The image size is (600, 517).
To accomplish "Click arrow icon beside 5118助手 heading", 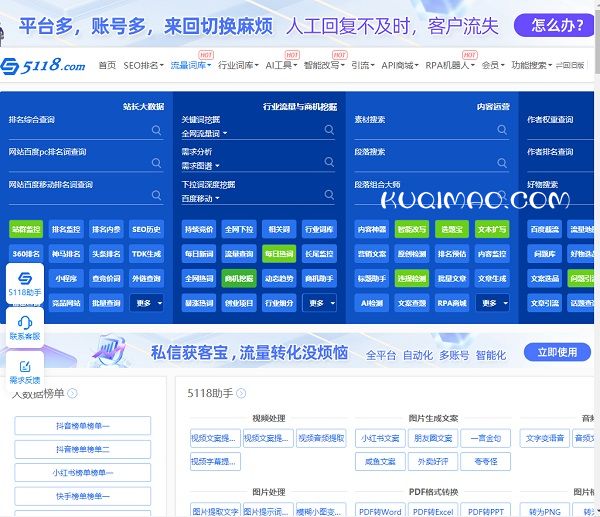I will click(x=241, y=393).
